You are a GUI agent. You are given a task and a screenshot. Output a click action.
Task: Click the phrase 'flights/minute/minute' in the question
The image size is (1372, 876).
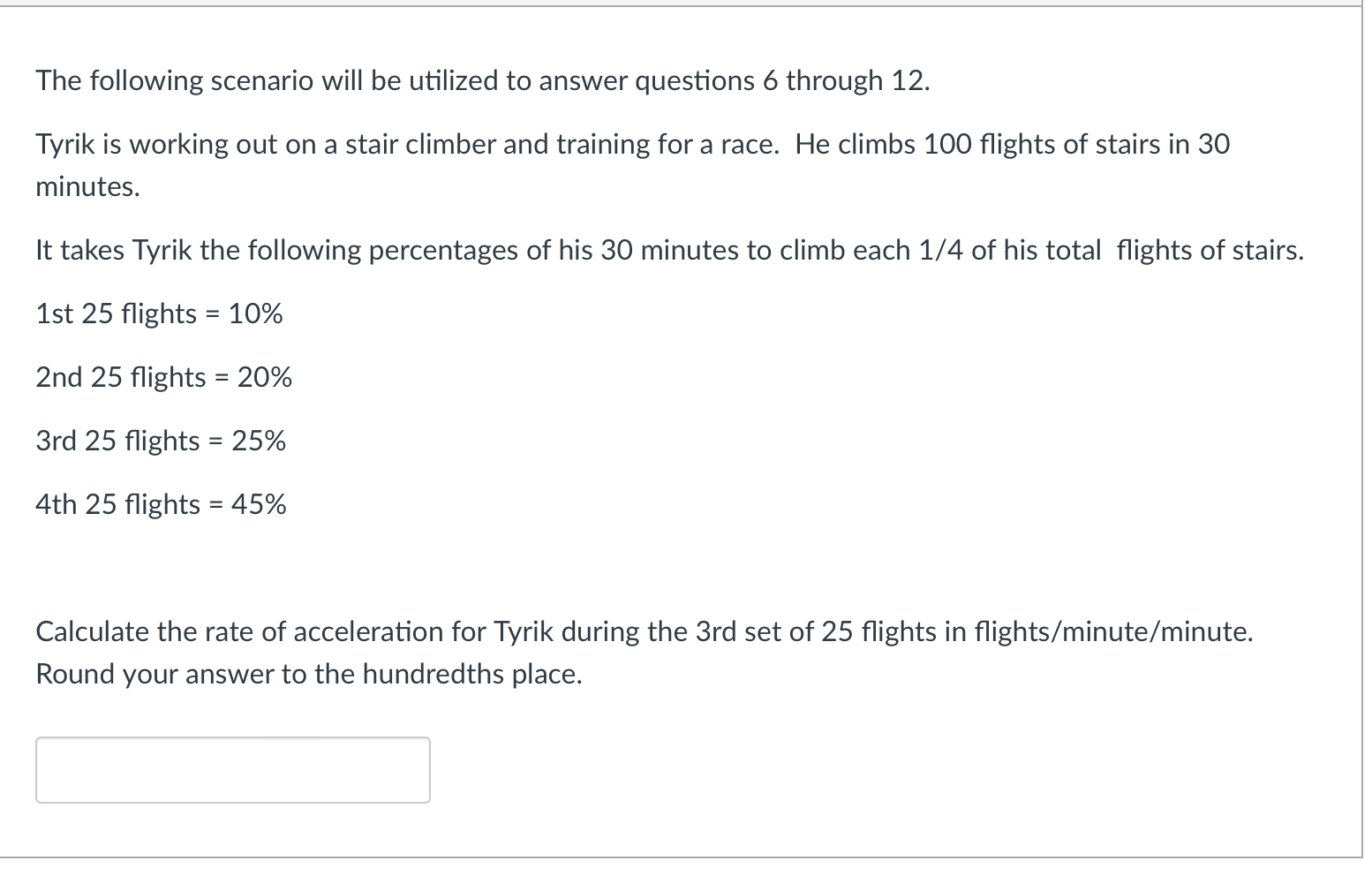click(x=1111, y=631)
